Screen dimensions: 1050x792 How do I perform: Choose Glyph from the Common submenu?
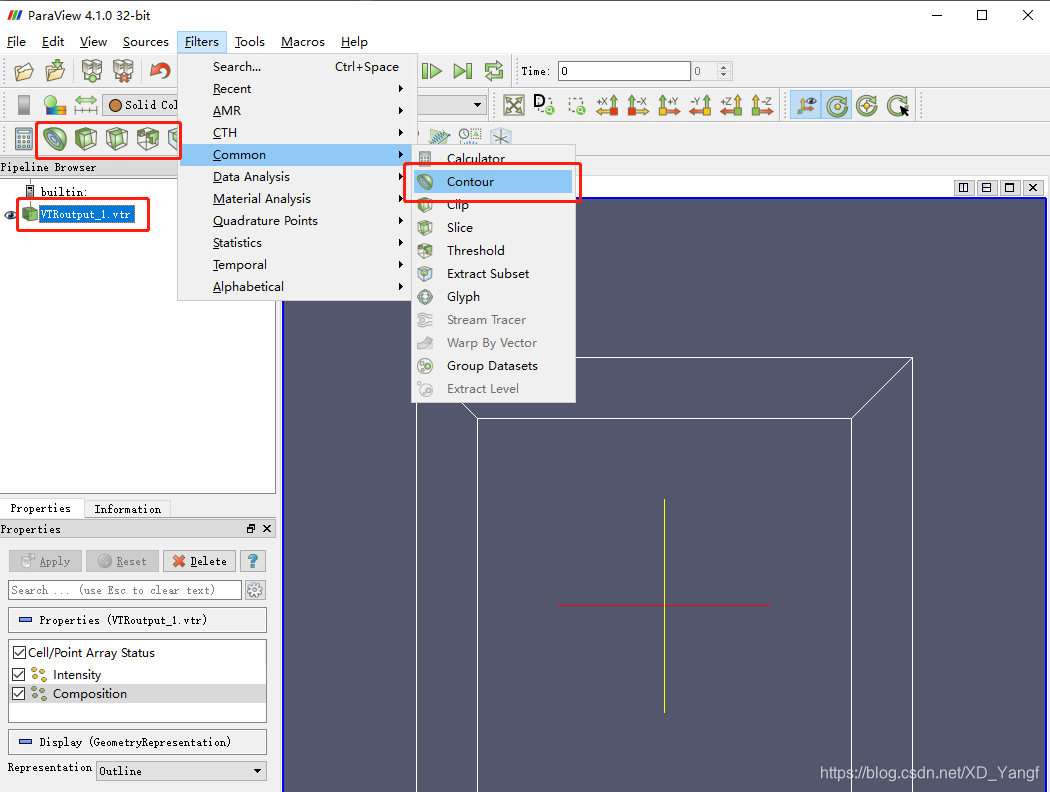click(x=493, y=297)
